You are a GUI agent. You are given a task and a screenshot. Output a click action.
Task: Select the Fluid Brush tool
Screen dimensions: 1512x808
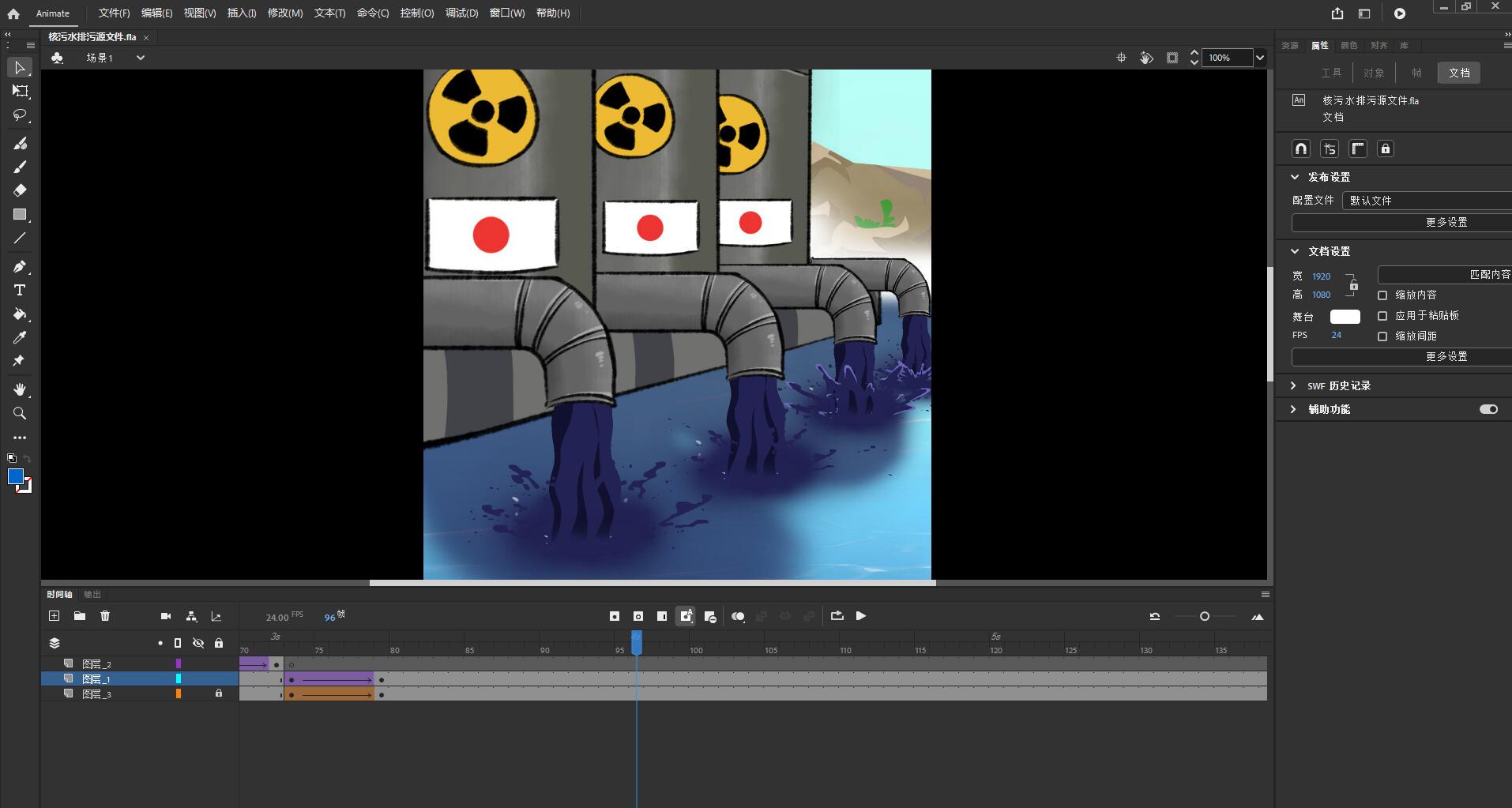click(20, 143)
